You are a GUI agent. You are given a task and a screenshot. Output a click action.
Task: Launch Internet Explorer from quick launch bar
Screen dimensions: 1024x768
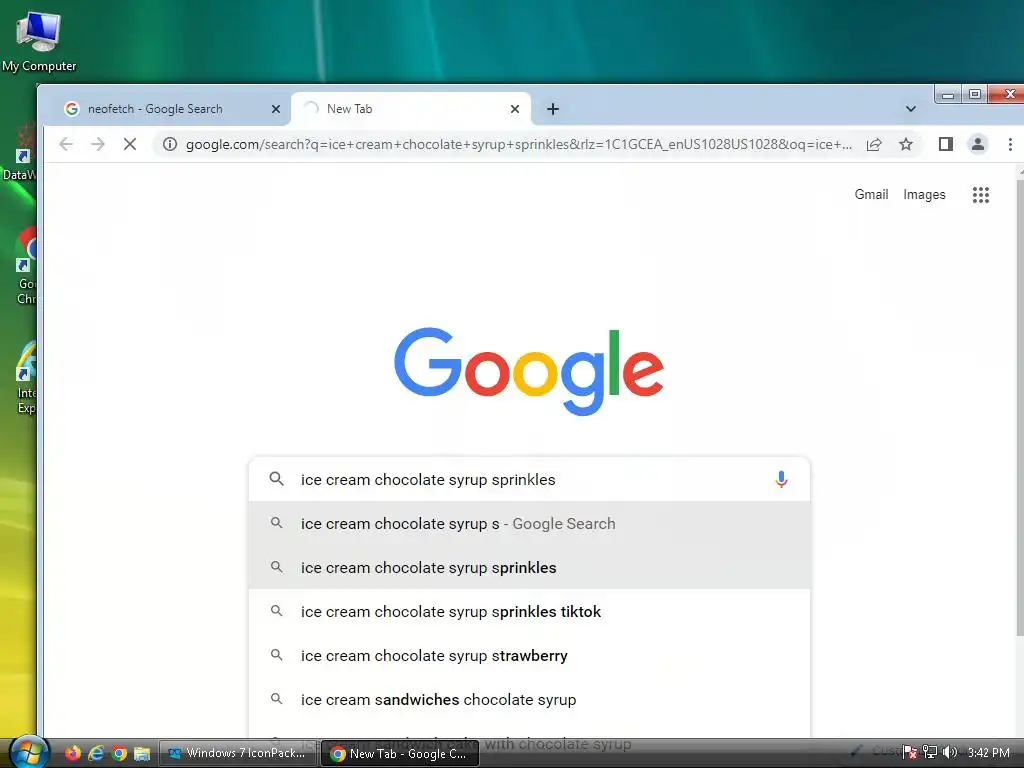(96, 753)
